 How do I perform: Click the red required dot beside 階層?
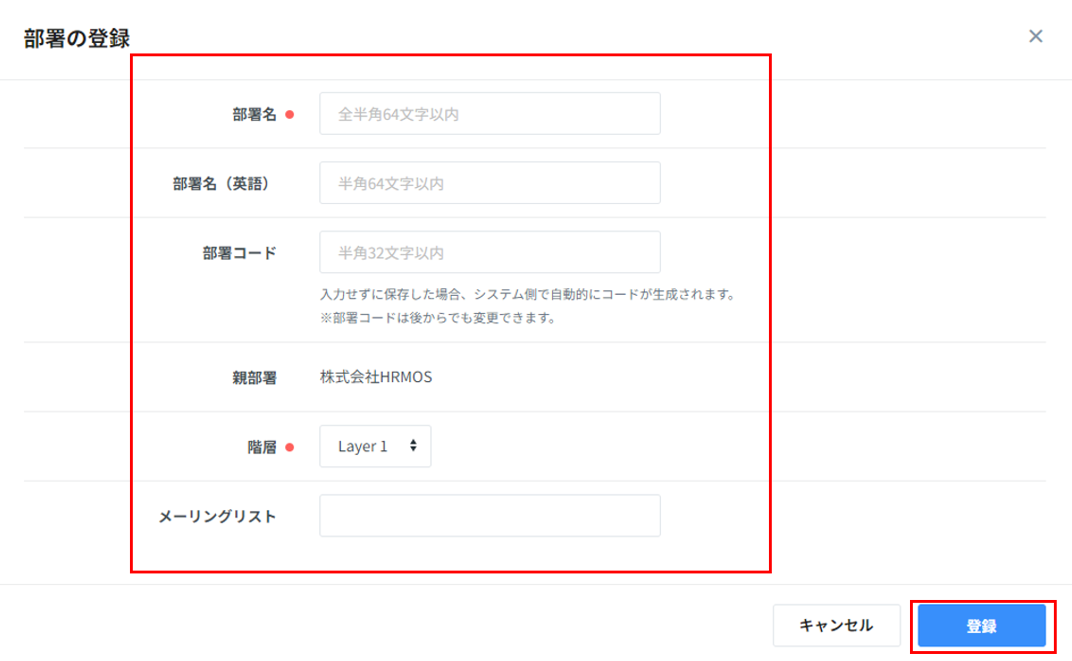pos(289,447)
